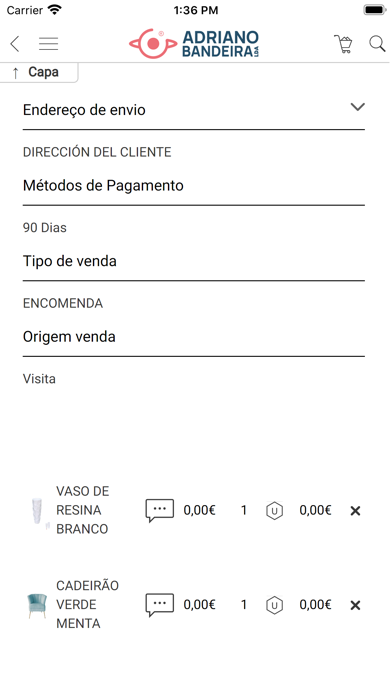Open Origem venda selector

coord(194,336)
